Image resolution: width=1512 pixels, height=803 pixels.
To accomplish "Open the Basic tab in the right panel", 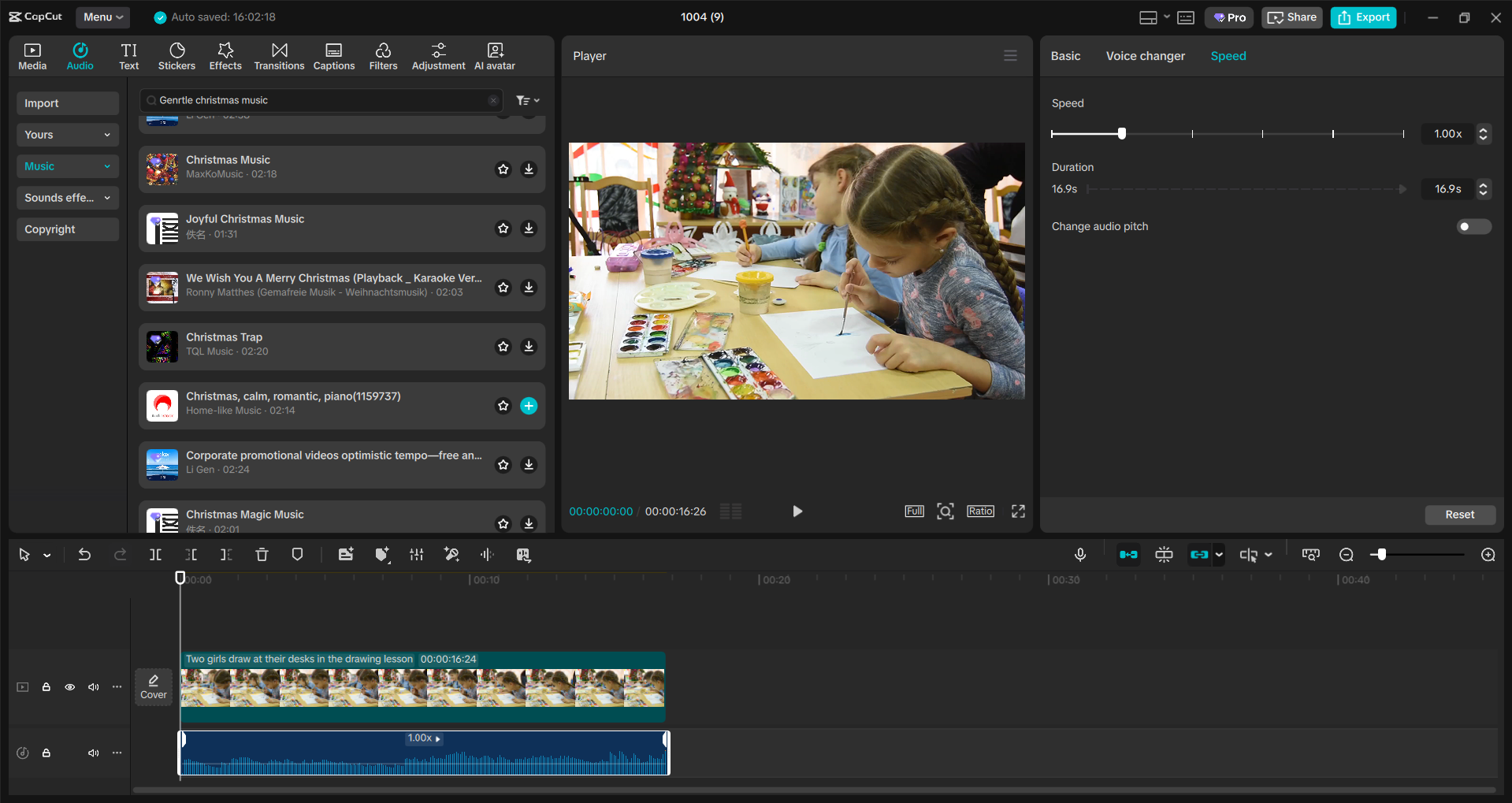I will (1064, 55).
